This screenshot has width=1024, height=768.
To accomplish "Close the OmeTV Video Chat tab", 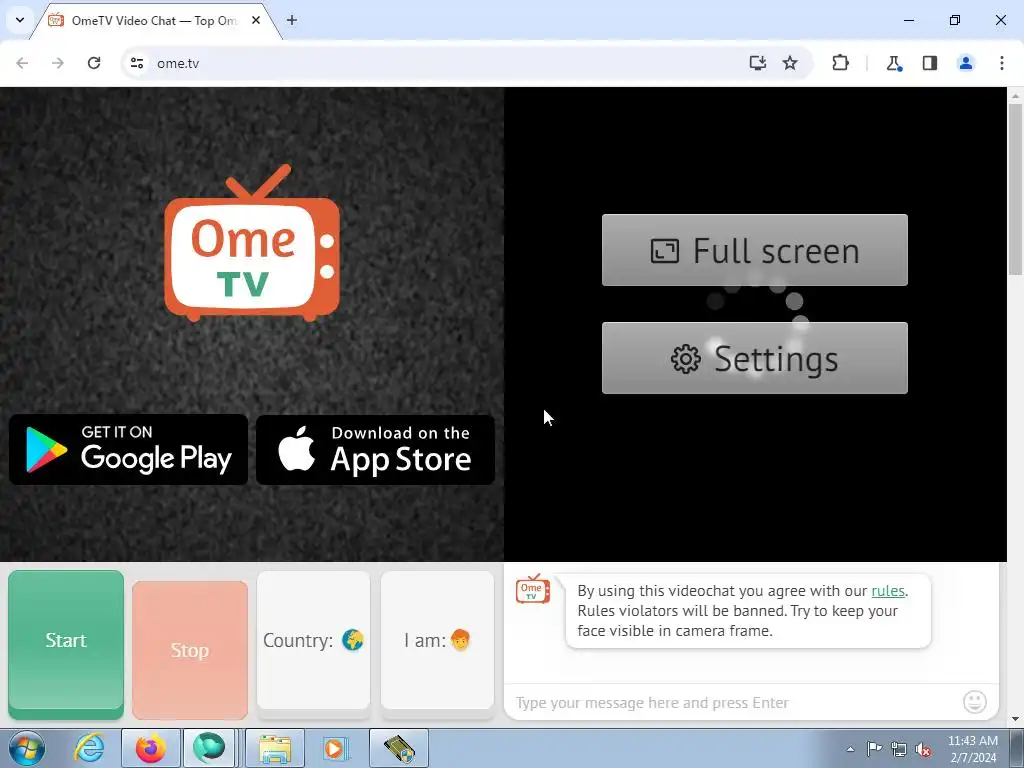I will coord(256,20).
